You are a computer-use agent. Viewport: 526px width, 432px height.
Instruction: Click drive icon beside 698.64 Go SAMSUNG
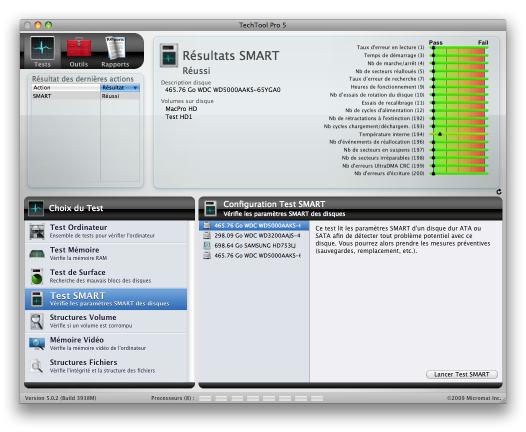pyautogui.click(x=207, y=246)
